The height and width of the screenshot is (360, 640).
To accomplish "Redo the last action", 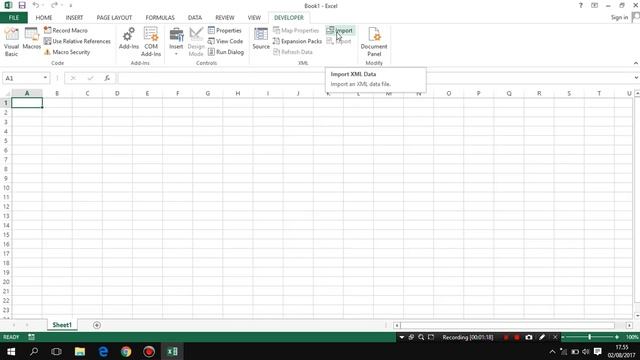I will (x=54, y=5).
